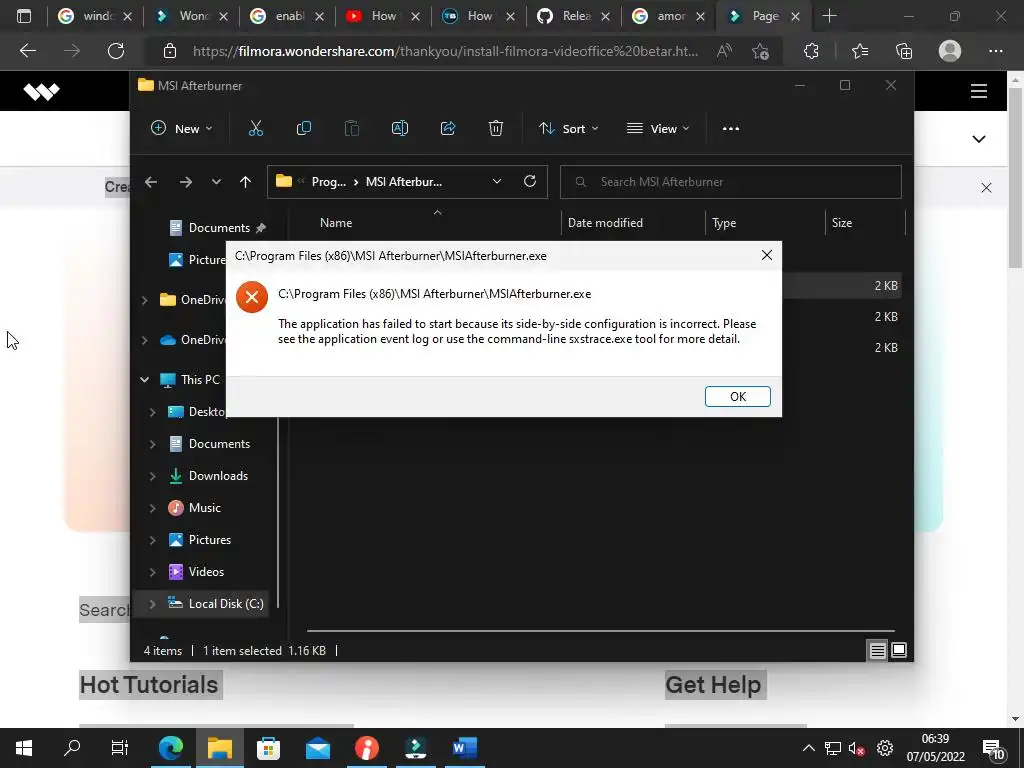Switch to the first Google 'windc' tab
Screen dimensions: 1024x768
coord(96,16)
